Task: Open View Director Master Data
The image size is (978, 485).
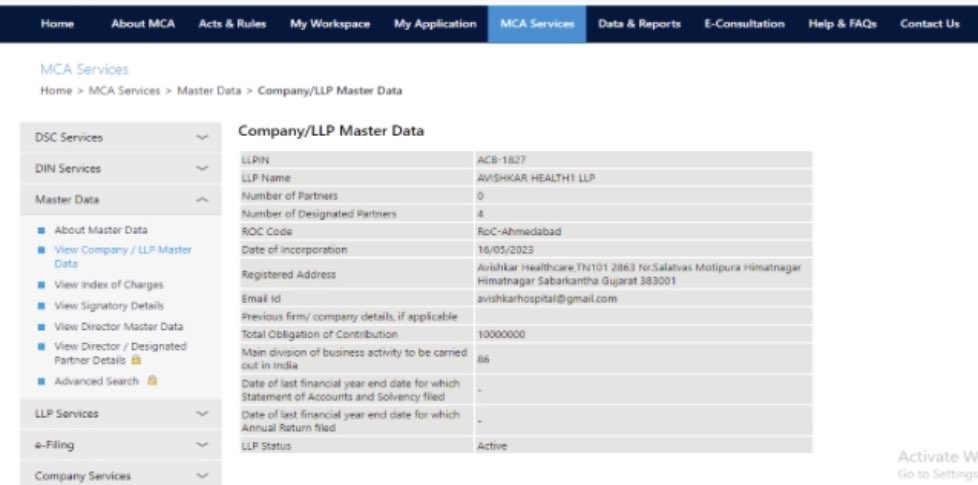Action: coord(119,326)
